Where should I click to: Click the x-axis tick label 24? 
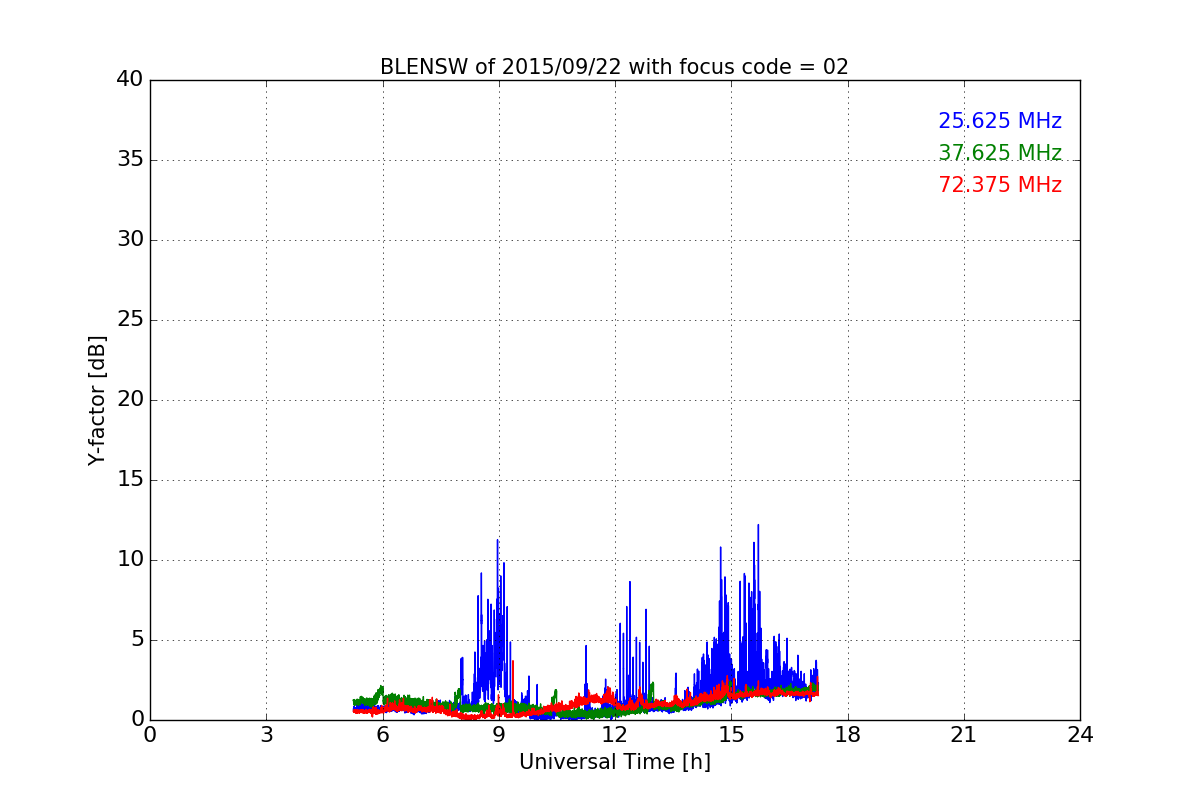(1080, 734)
